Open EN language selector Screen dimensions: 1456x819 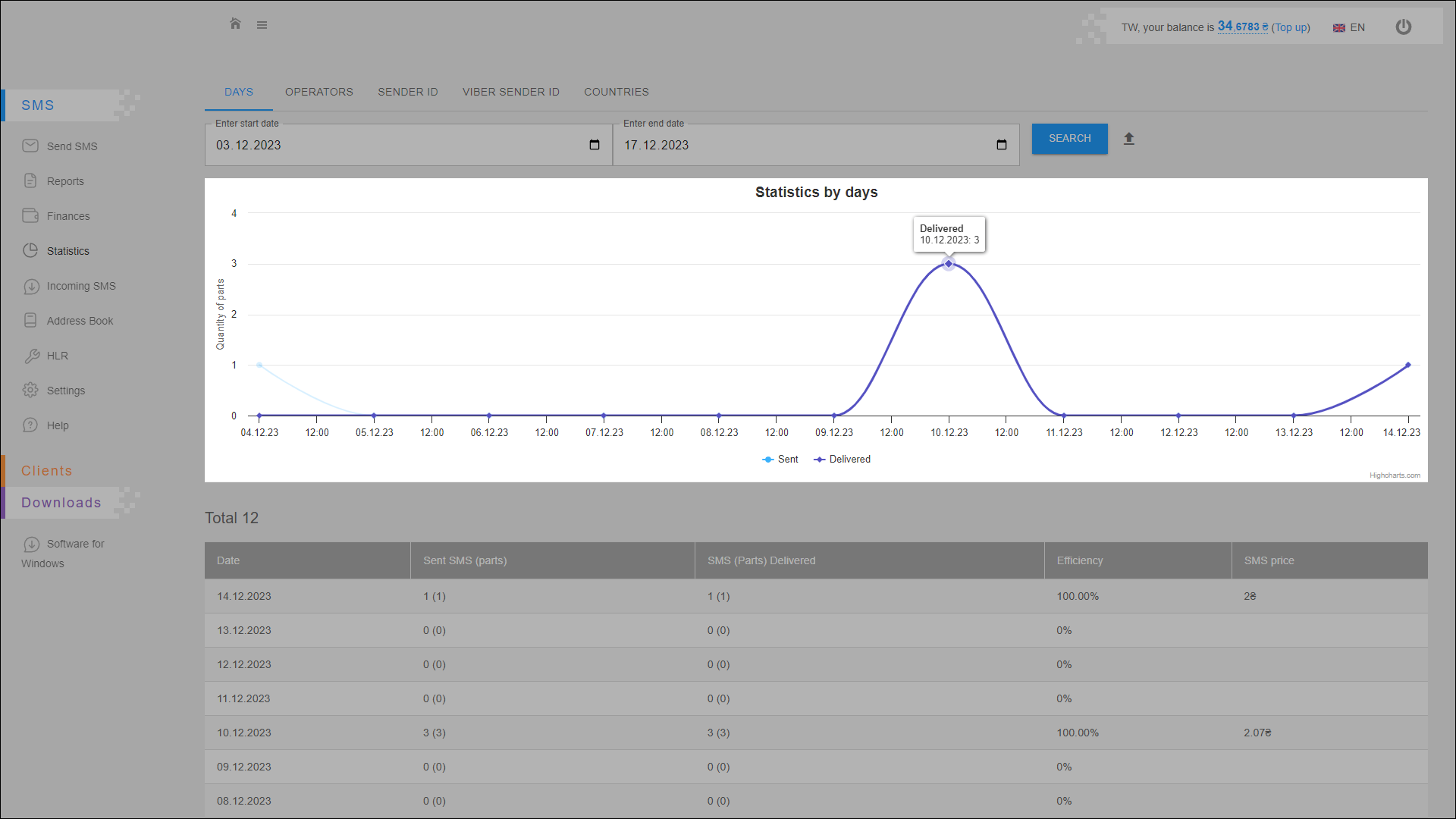coord(1349,27)
